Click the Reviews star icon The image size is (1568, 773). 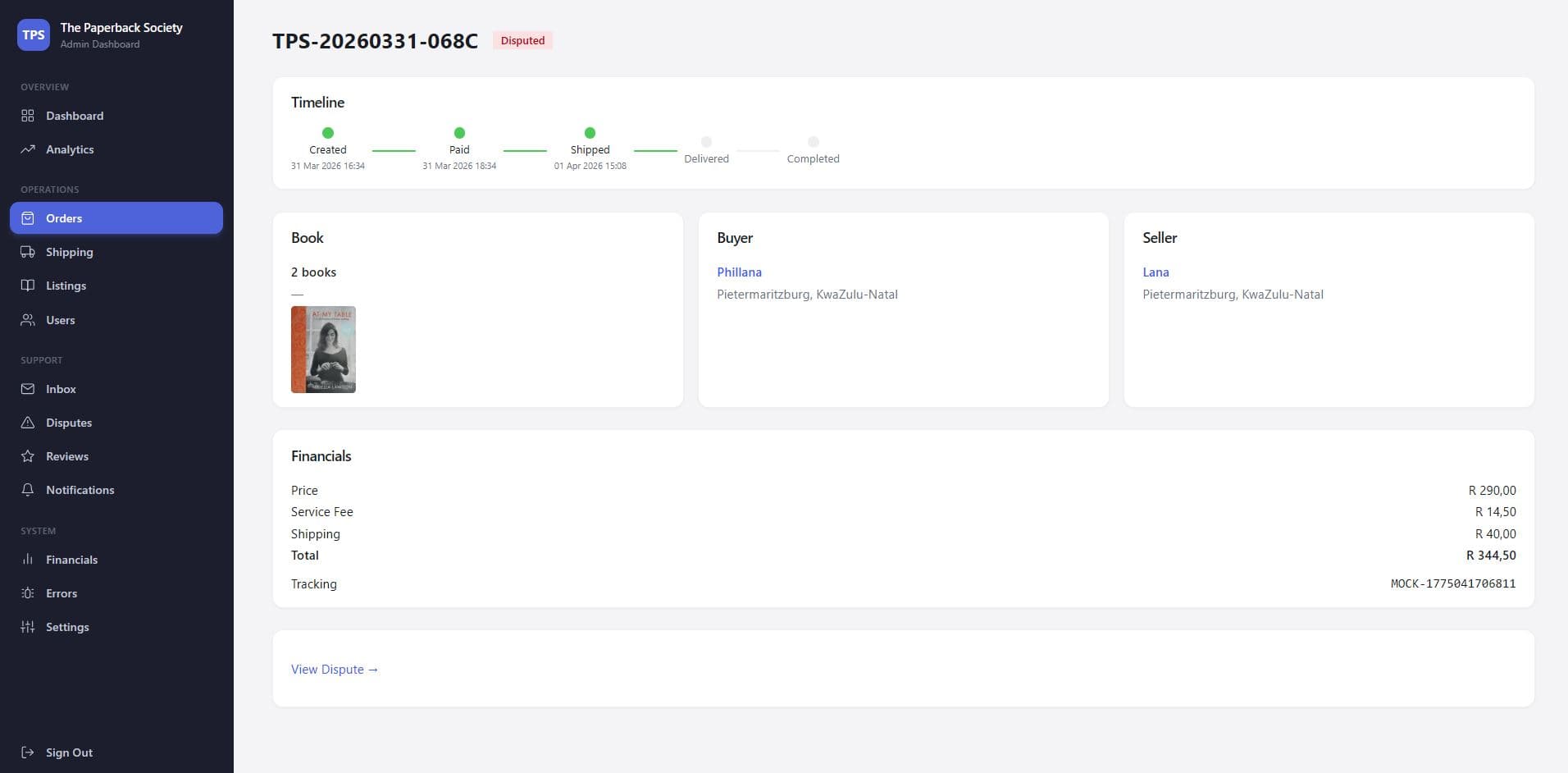(28, 456)
